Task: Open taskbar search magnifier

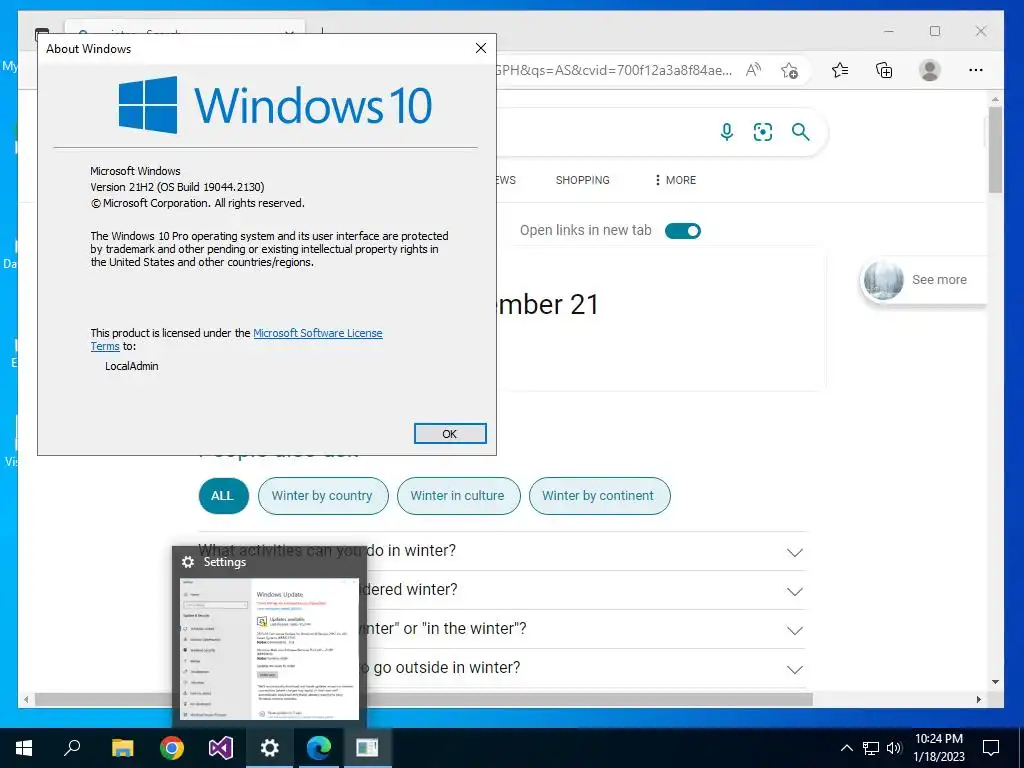Action: click(x=72, y=748)
